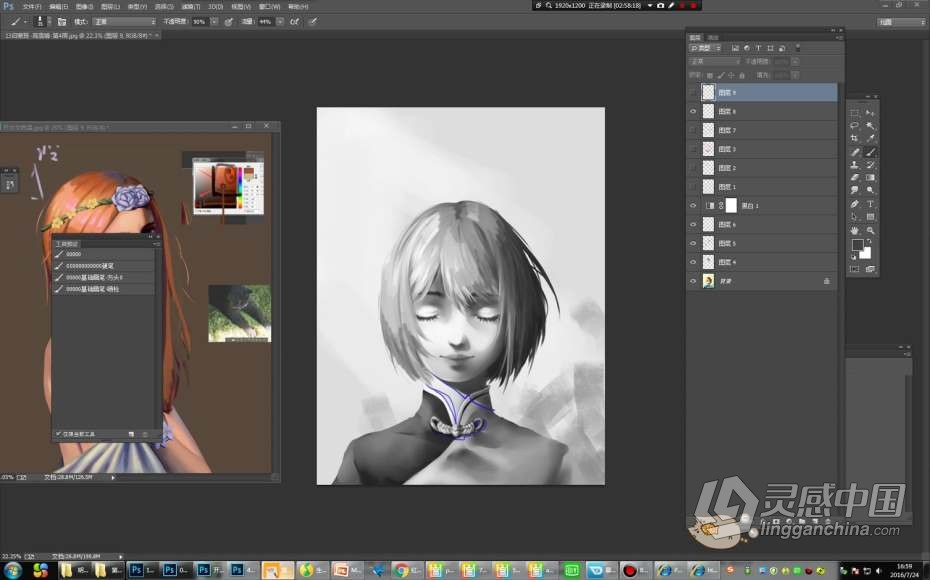The width and height of the screenshot is (930, 580).
Task: Click the screen mode icon in the toolbox
Action: coord(870,269)
